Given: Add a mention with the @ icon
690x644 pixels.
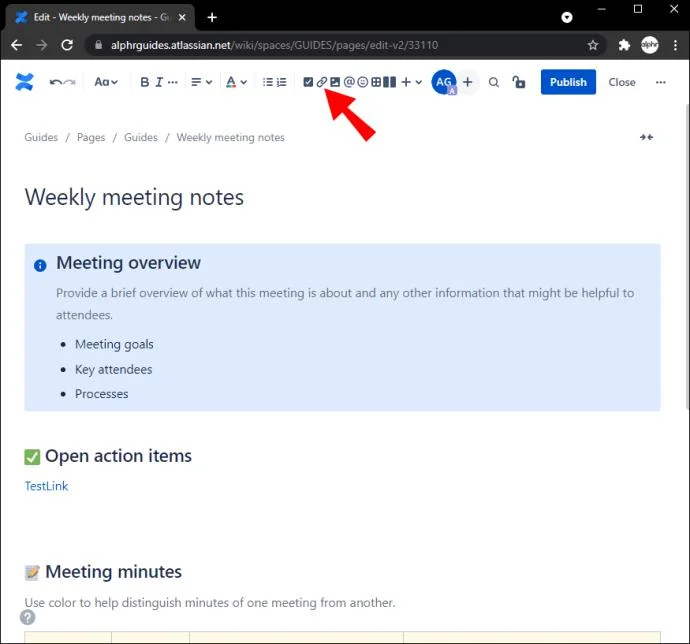Looking at the screenshot, I should (349, 82).
